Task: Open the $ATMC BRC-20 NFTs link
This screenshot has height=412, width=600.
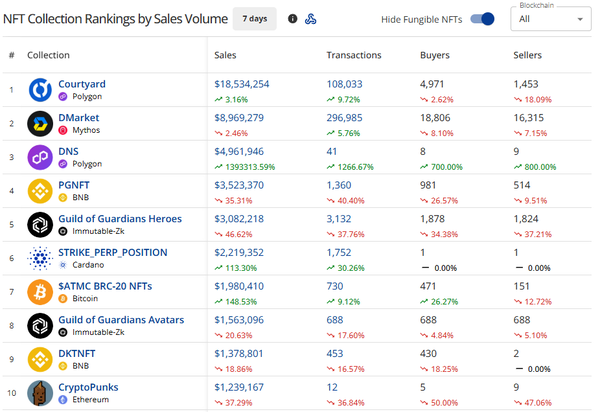Action: 105,286
